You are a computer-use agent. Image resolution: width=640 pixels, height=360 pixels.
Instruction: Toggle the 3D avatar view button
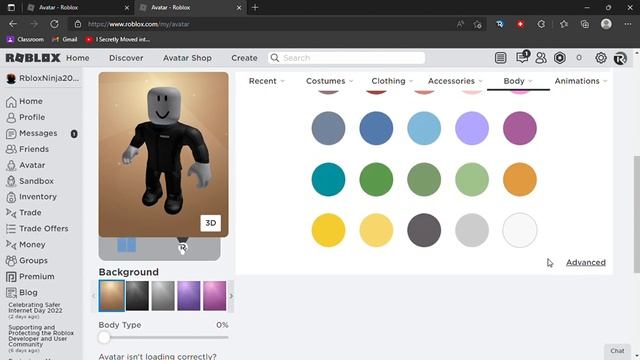point(211,223)
